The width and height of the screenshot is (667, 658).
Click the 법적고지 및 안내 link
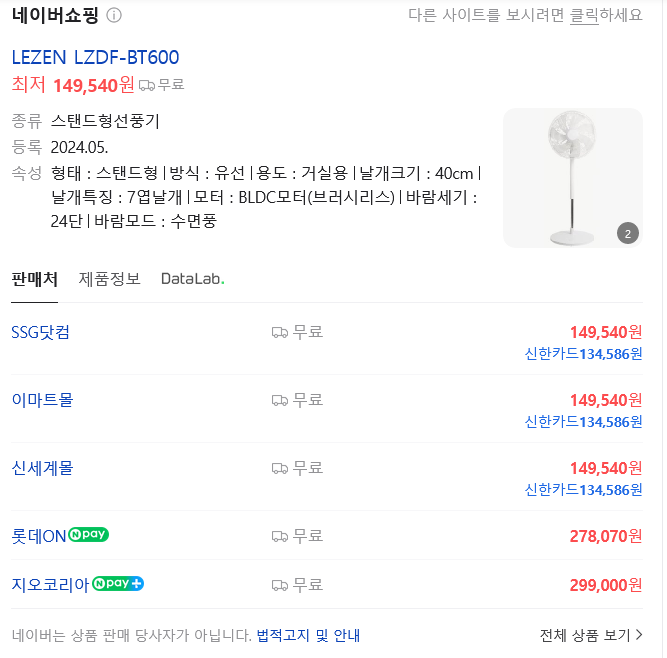click(308, 635)
